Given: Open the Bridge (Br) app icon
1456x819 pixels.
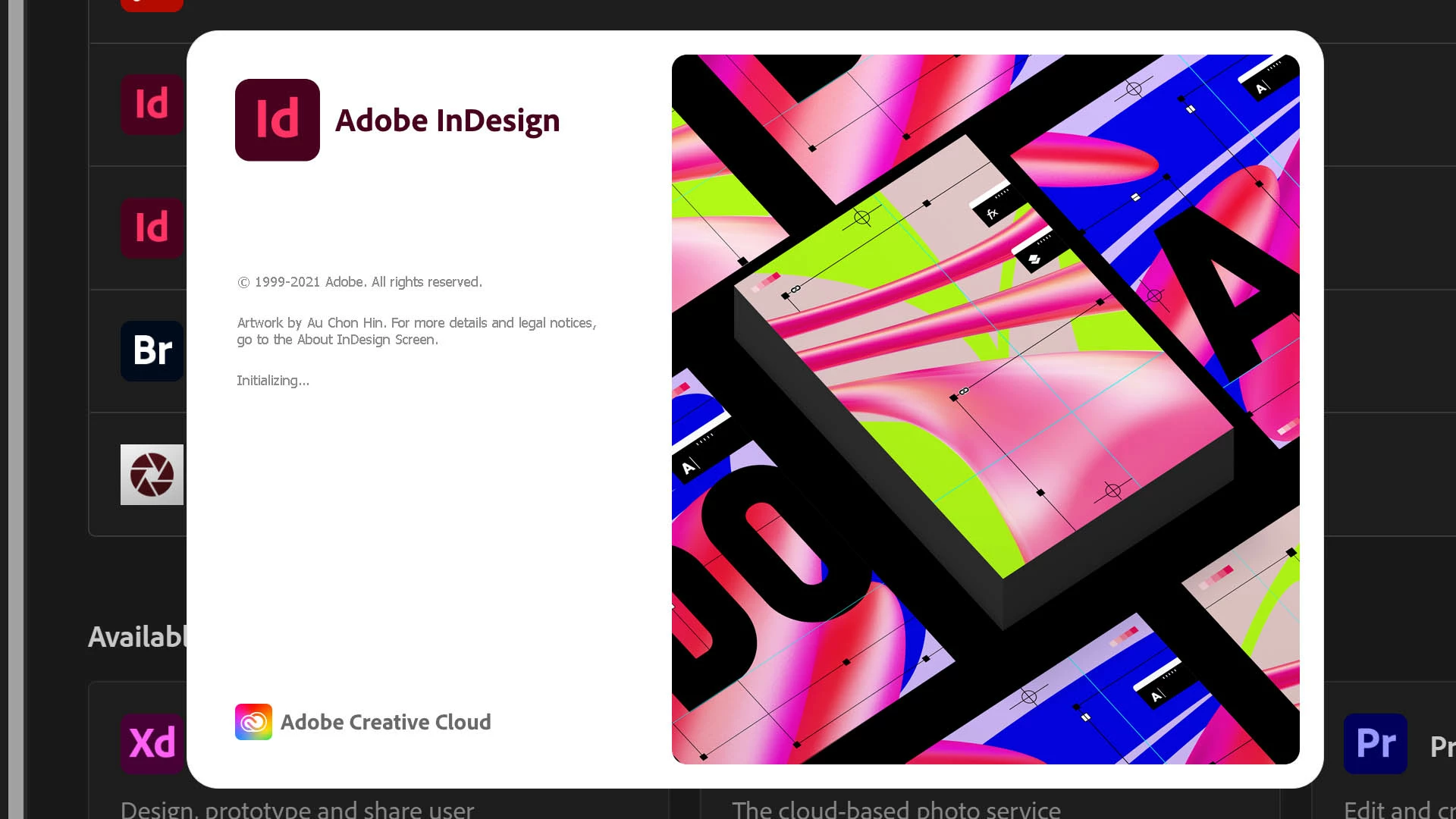Looking at the screenshot, I should (x=152, y=350).
